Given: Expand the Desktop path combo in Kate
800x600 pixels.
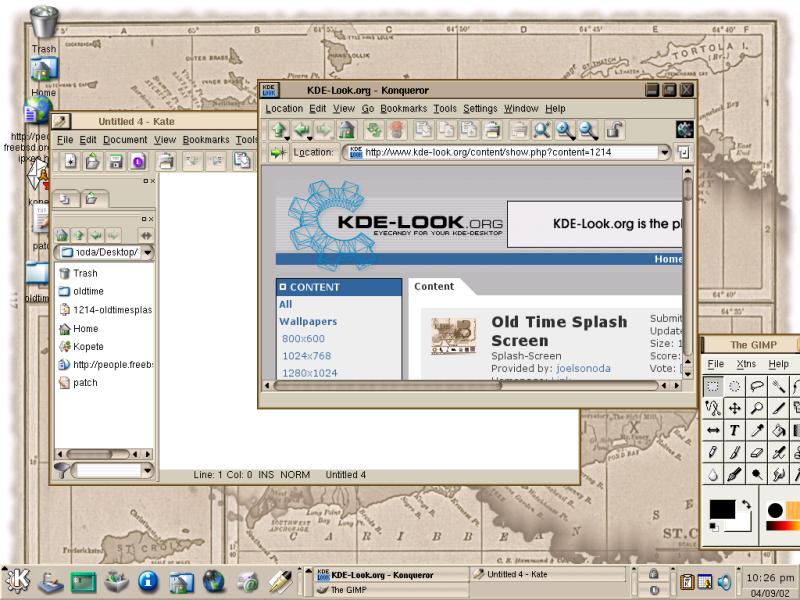Looking at the screenshot, I should 147,252.
